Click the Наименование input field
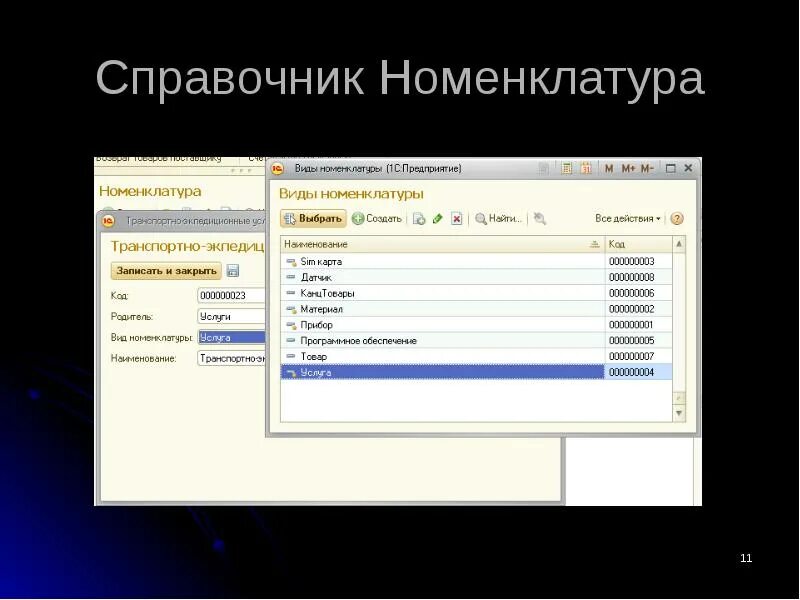 [x=232, y=358]
